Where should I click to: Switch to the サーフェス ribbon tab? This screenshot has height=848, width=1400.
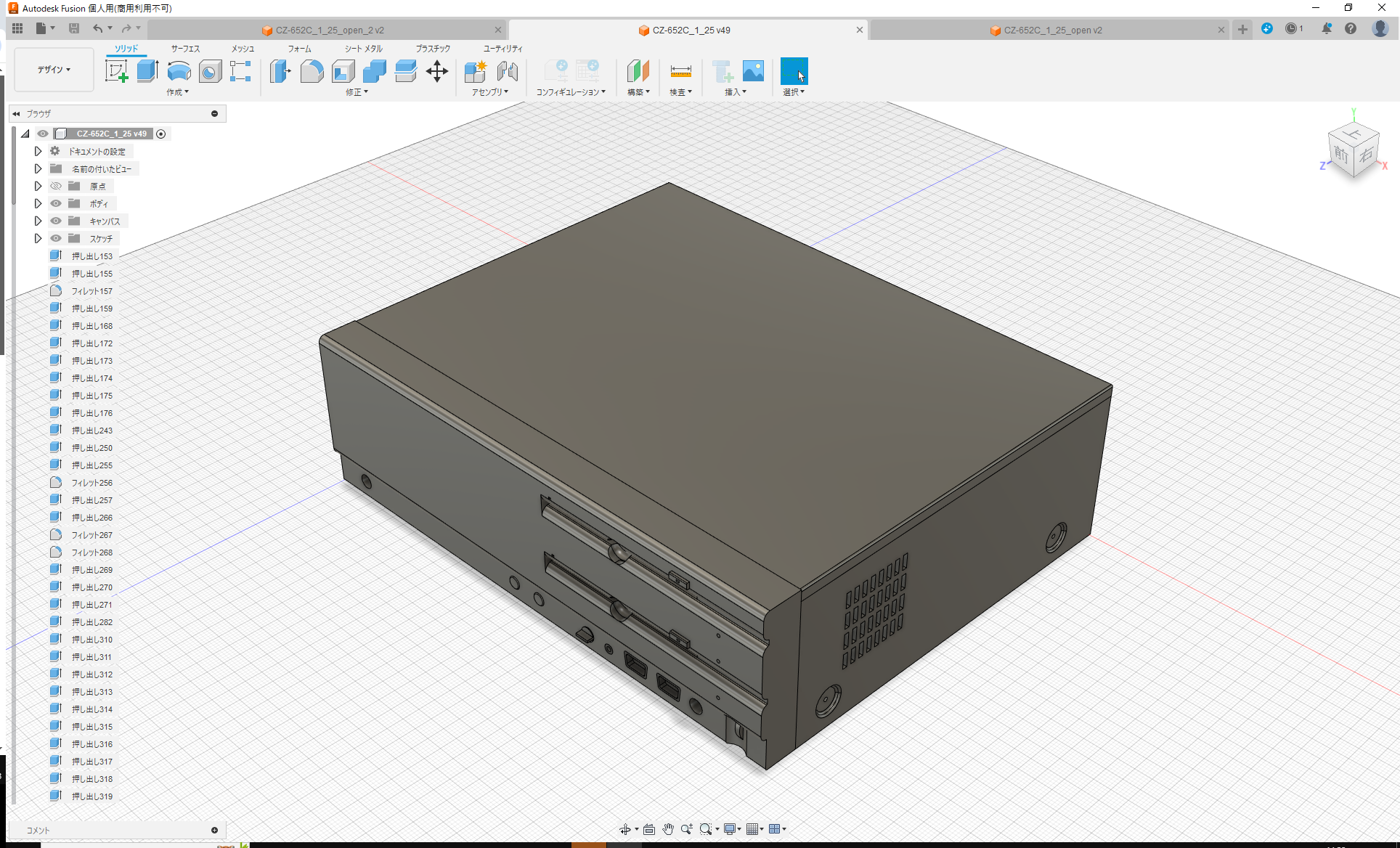click(184, 48)
